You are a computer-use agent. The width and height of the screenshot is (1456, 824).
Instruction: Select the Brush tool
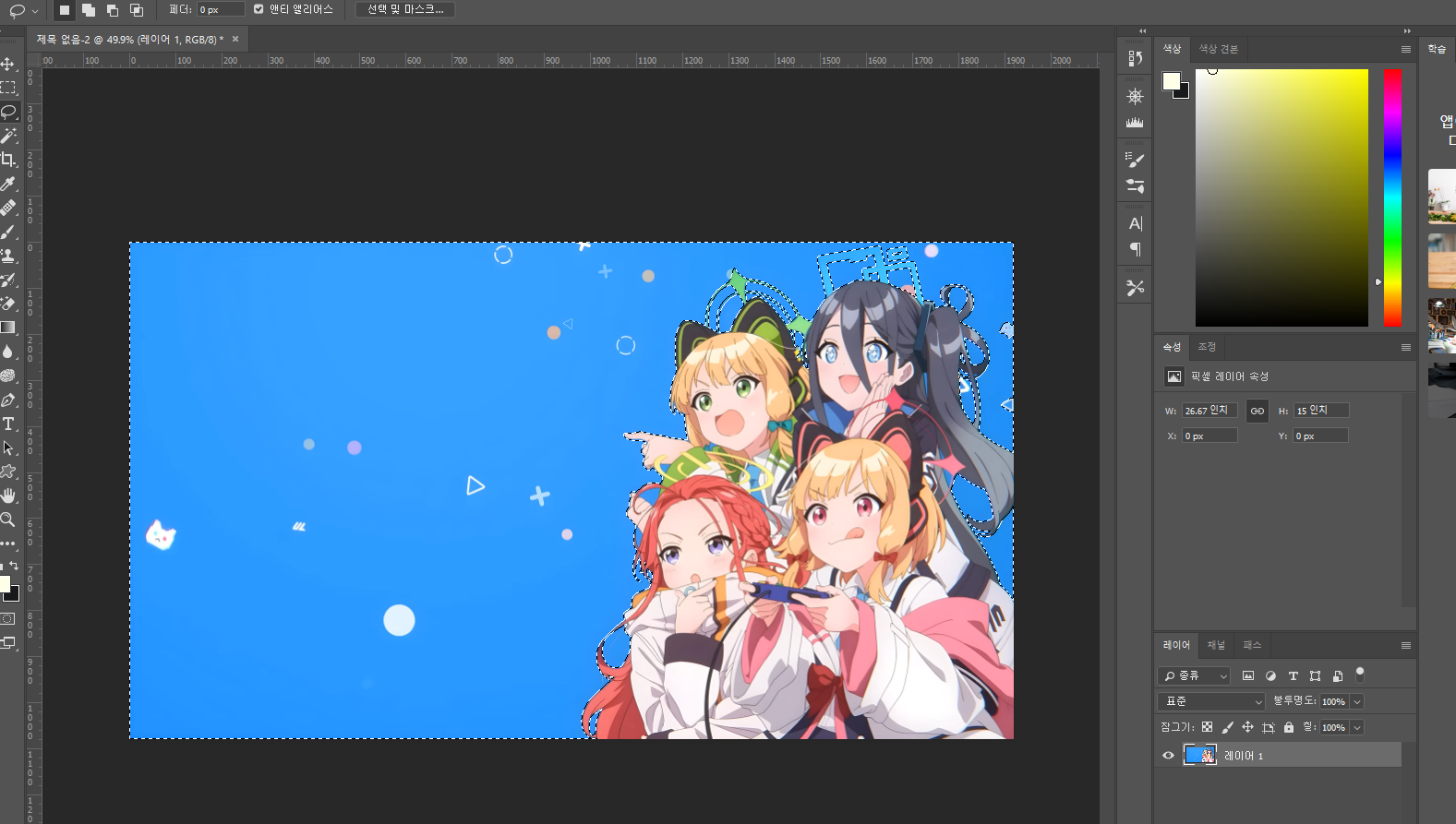click(x=8, y=232)
